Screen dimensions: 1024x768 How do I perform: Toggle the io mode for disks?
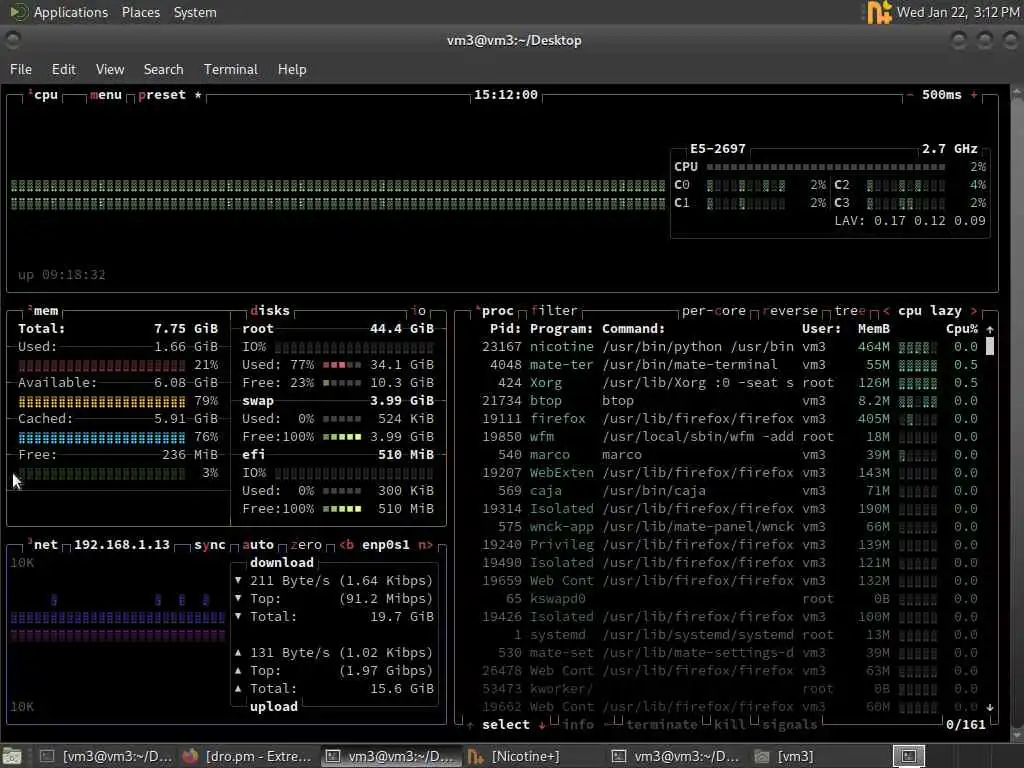point(419,311)
